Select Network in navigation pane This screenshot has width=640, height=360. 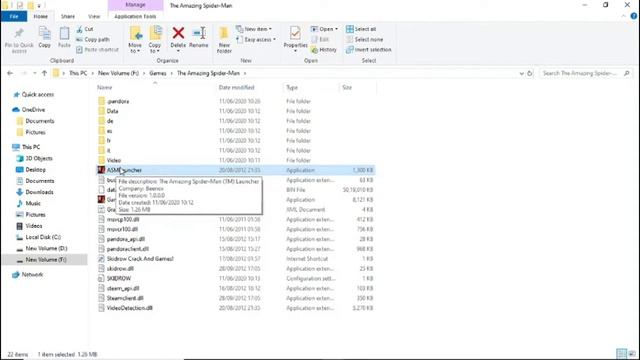click(32, 275)
